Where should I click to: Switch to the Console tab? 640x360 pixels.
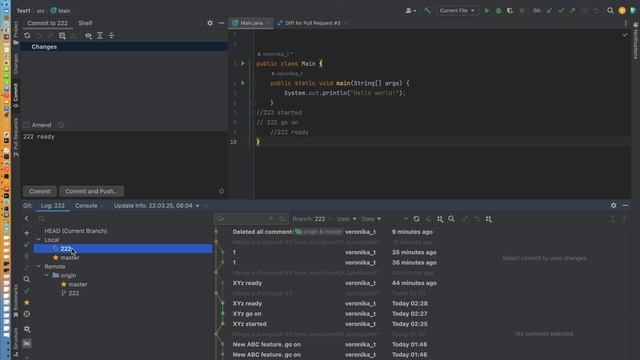pyautogui.click(x=86, y=206)
